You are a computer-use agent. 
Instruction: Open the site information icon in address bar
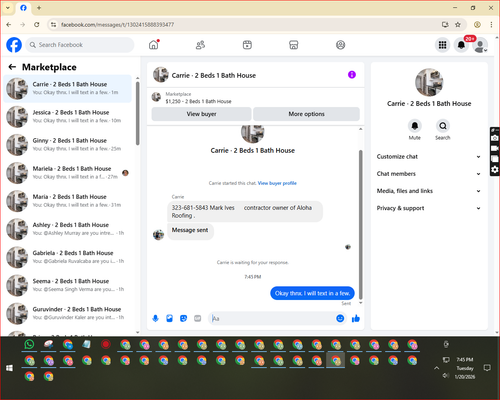tap(53, 25)
